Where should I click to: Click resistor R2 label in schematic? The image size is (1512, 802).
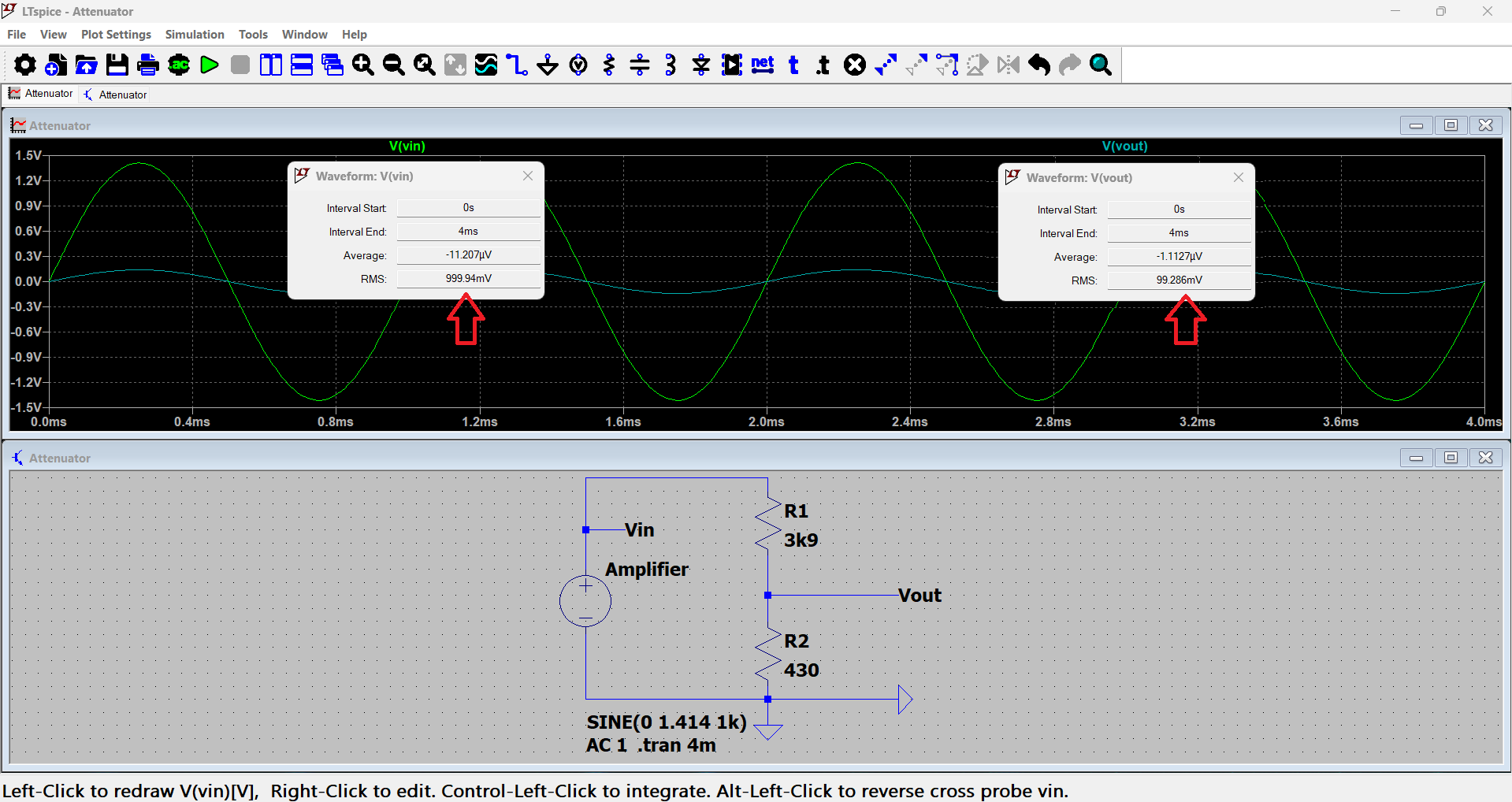click(x=797, y=641)
